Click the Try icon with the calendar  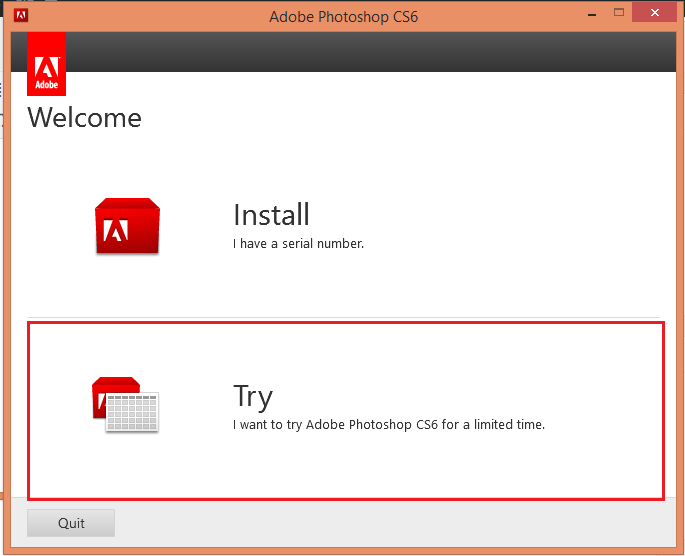[x=126, y=405]
